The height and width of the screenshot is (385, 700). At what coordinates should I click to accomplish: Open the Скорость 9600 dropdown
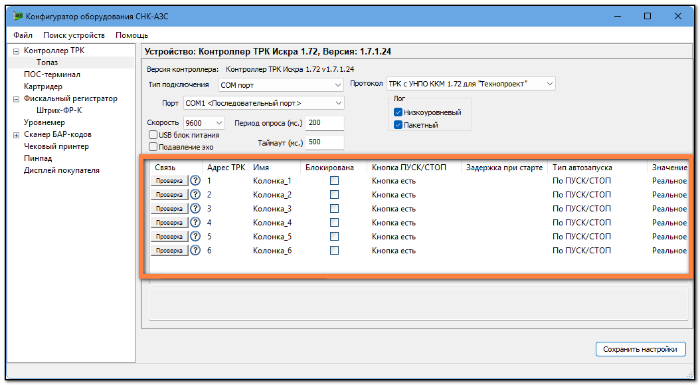[204, 122]
